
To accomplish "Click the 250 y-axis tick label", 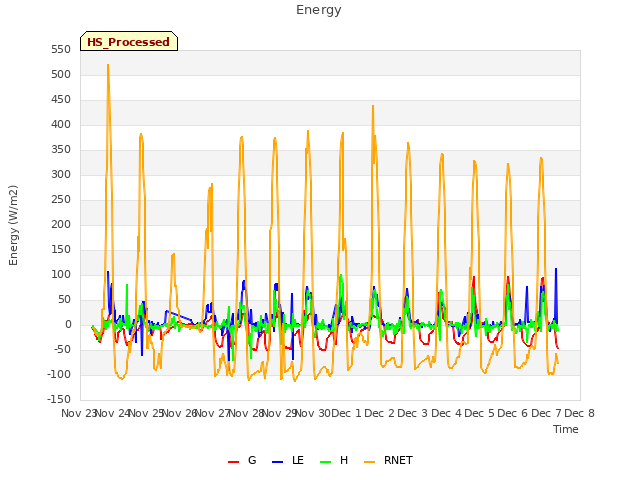I will [61, 200].
